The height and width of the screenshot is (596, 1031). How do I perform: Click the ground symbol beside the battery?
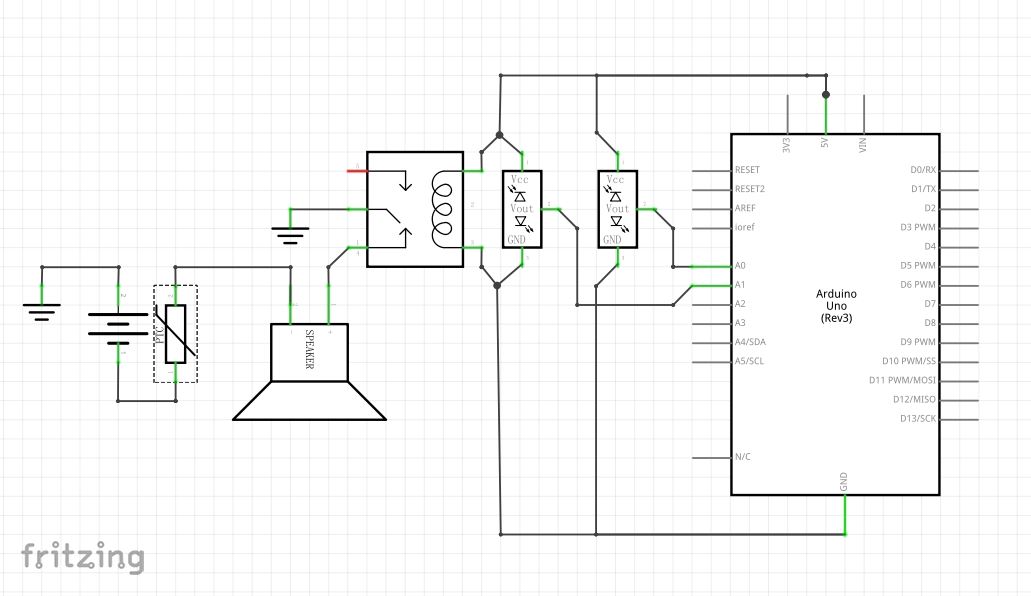pos(41,312)
